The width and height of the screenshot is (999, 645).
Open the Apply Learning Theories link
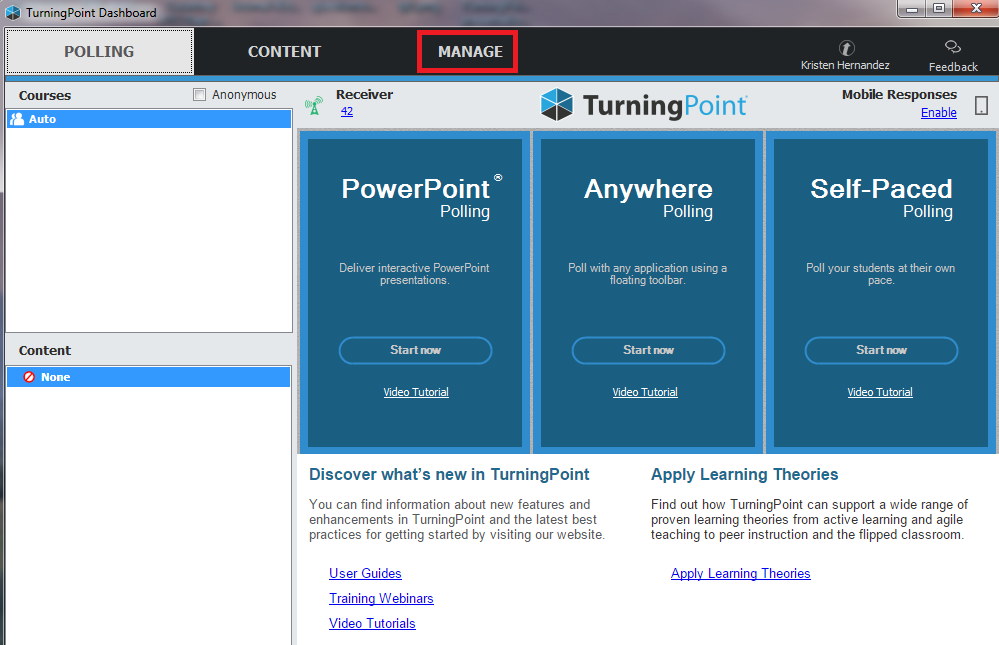tap(740, 574)
